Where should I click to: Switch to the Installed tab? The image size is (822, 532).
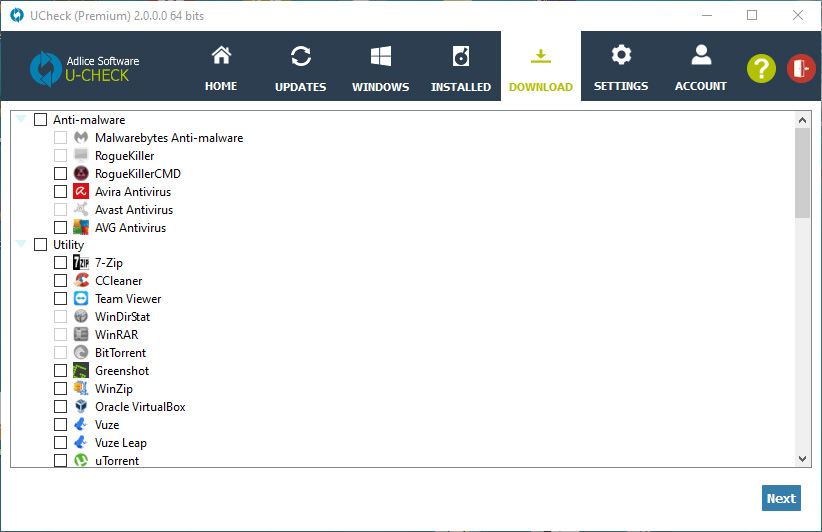pyautogui.click(x=460, y=67)
